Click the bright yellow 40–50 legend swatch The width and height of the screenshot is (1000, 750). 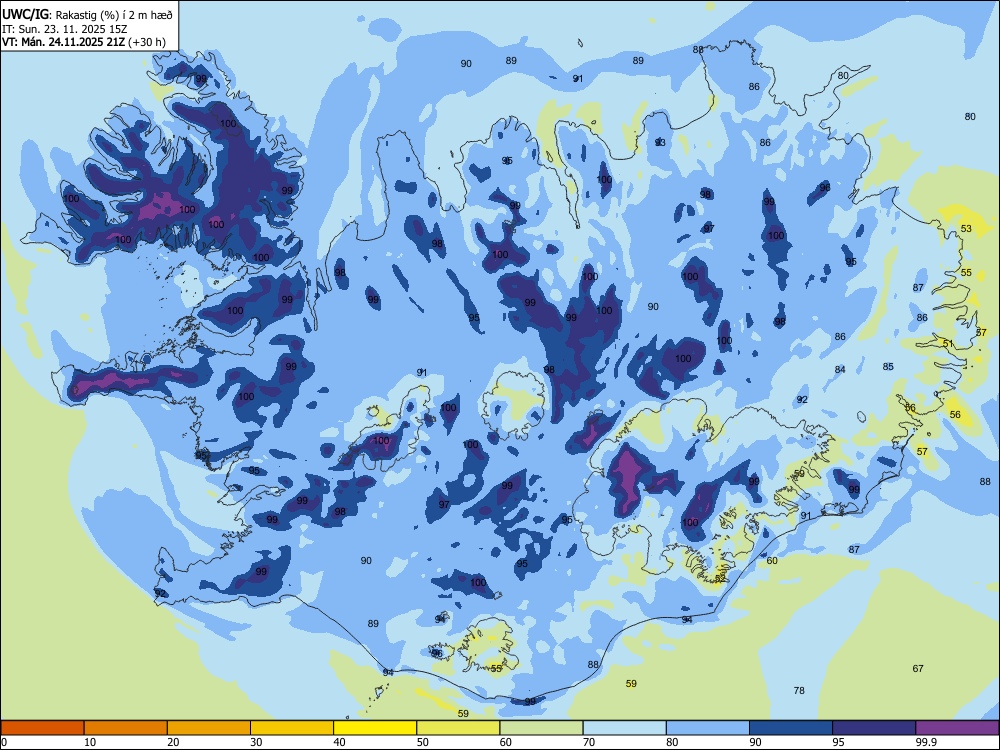[375, 728]
